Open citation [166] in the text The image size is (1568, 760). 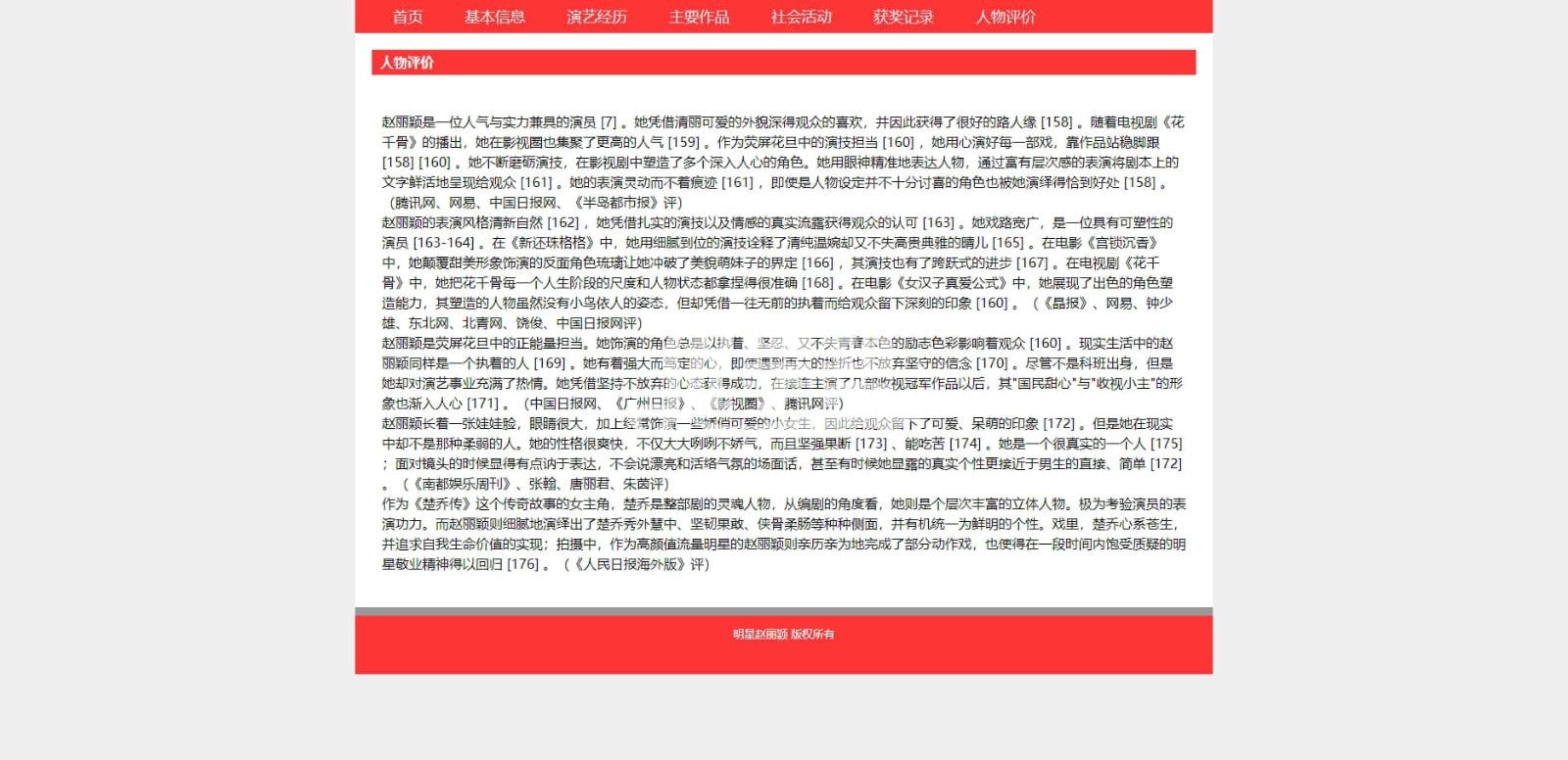pyautogui.click(x=817, y=263)
